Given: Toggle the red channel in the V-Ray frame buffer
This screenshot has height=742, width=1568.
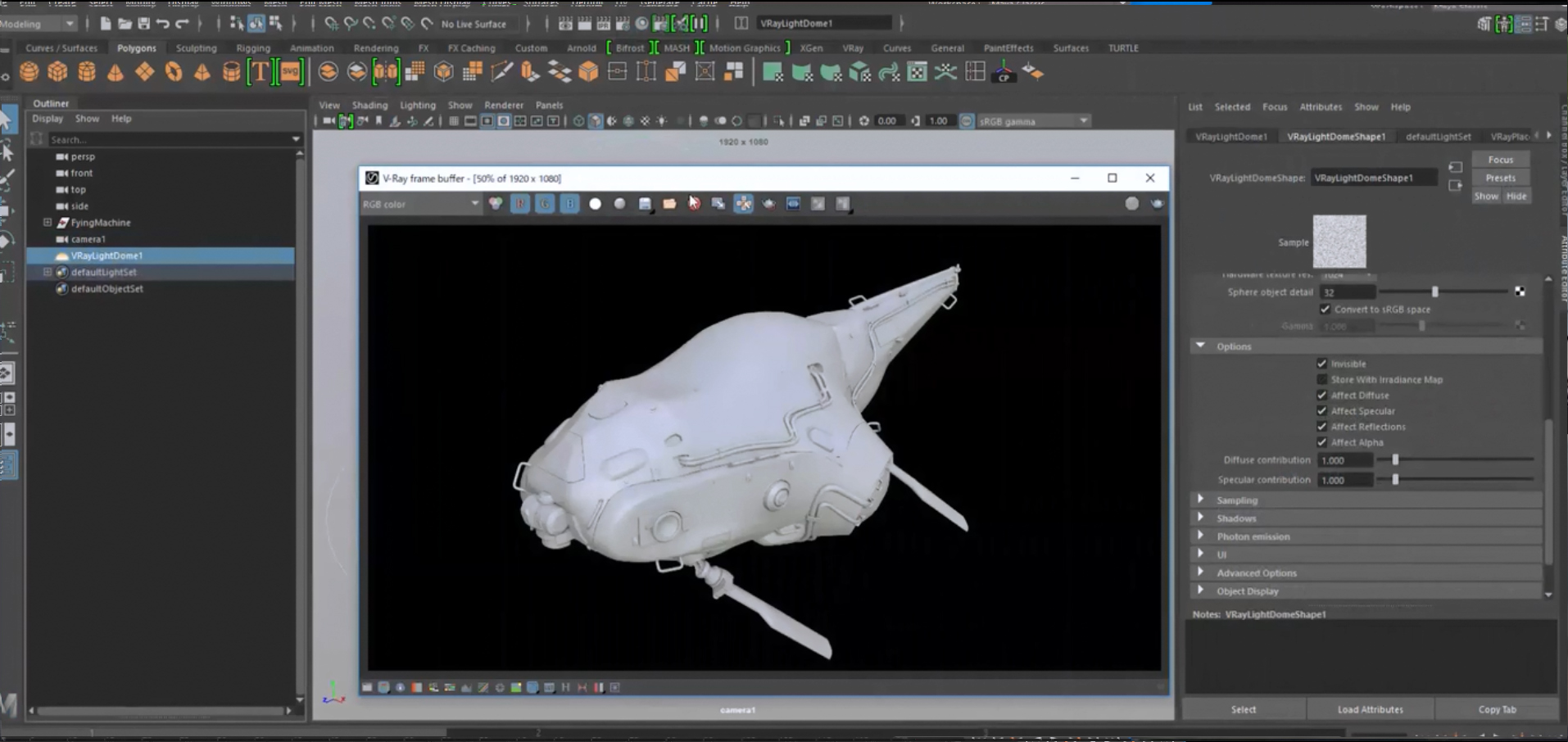Looking at the screenshot, I should (x=521, y=204).
